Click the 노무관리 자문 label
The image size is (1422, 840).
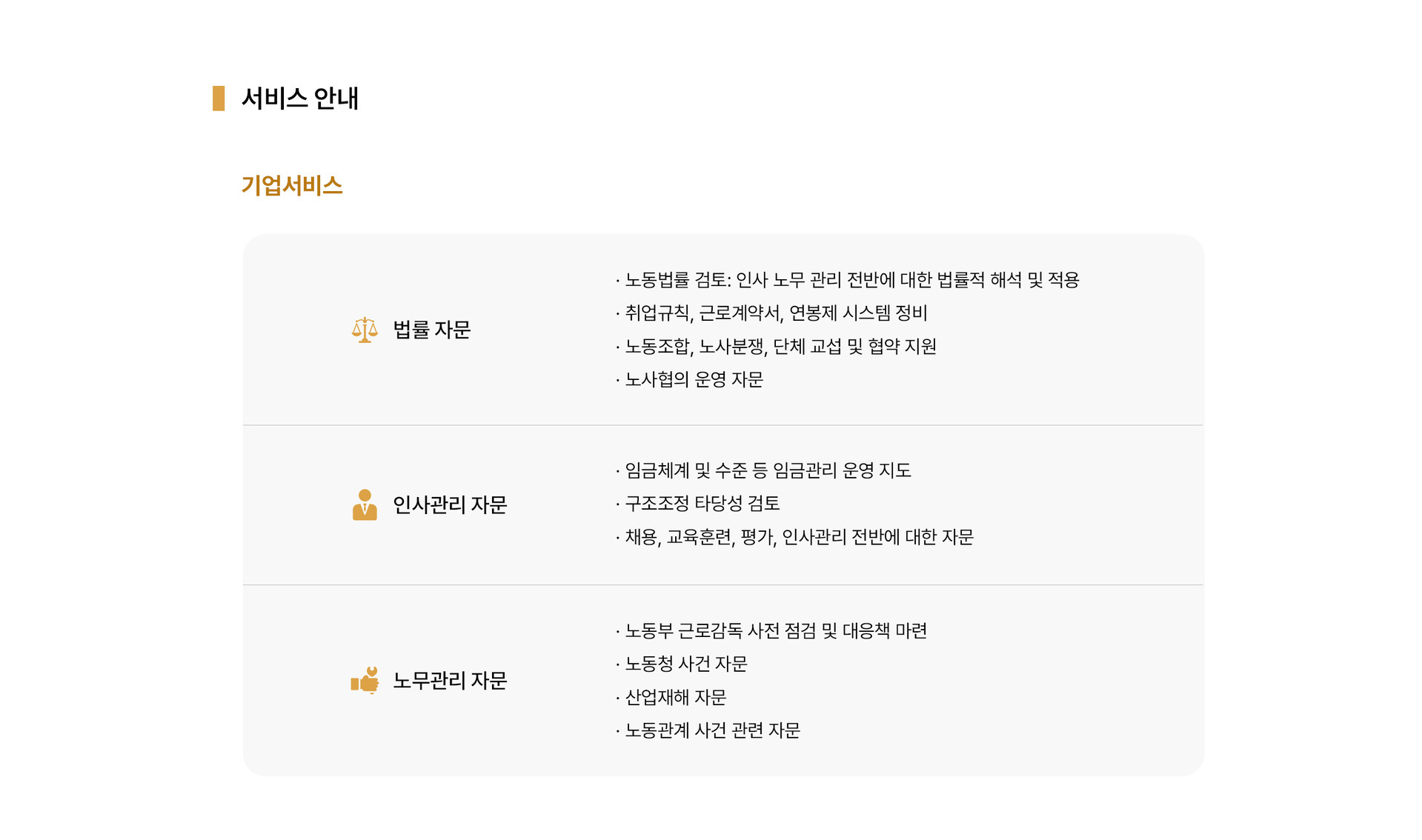pyautogui.click(x=449, y=680)
